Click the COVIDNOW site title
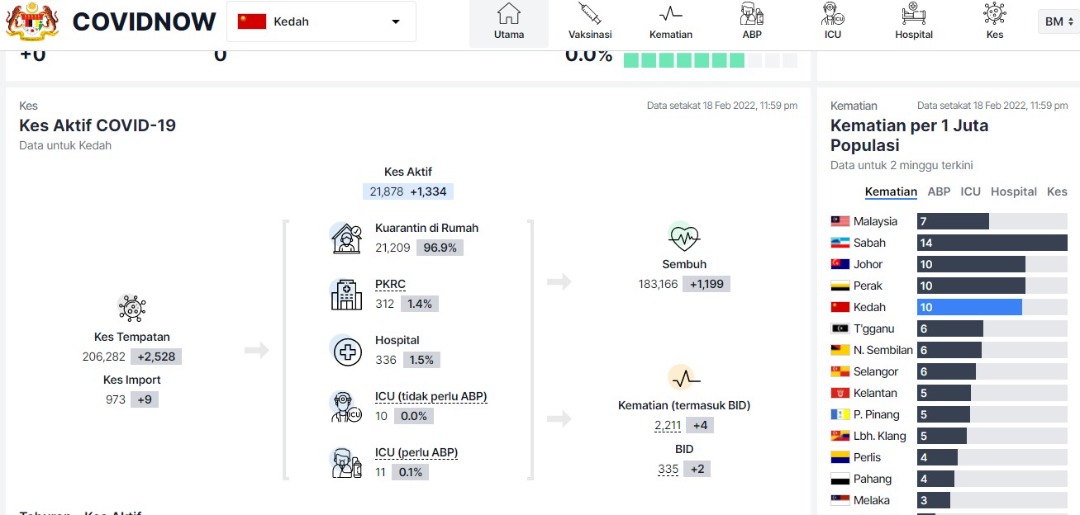Screen dimensions: 1080x515 pyautogui.click(x=144, y=21)
